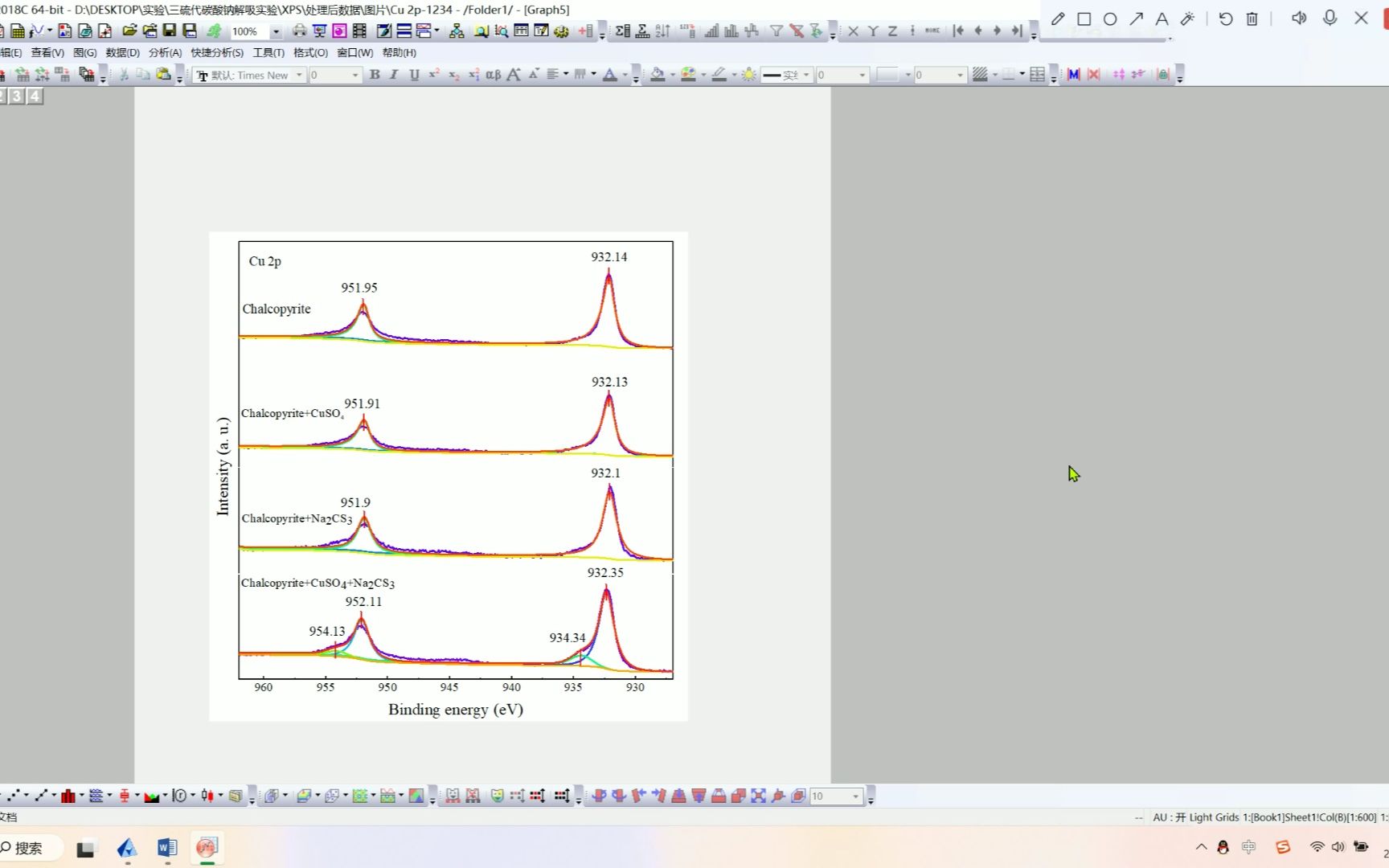Open Word from the taskbar

tap(167, 848)
